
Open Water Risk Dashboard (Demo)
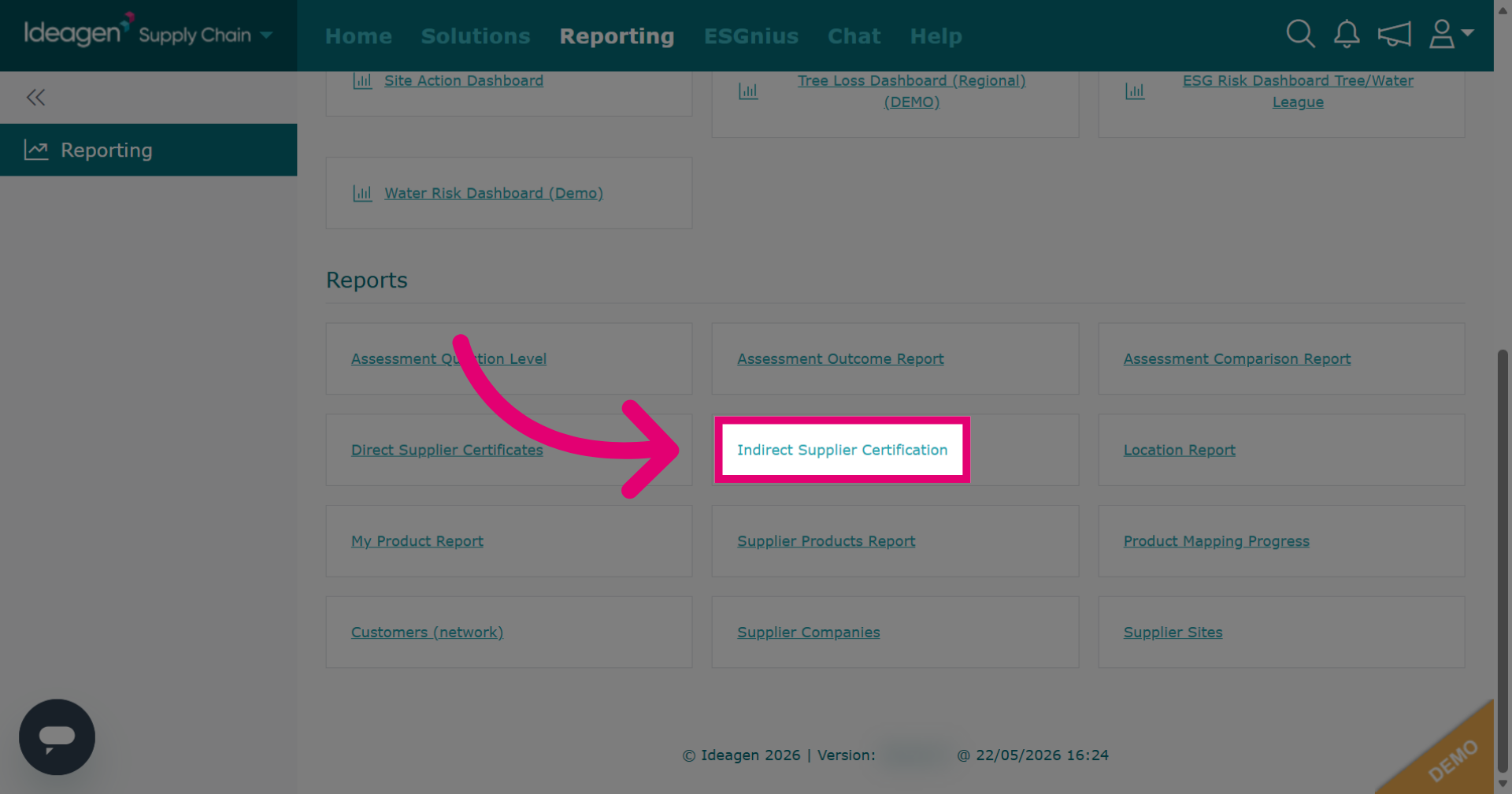(494, 193)
